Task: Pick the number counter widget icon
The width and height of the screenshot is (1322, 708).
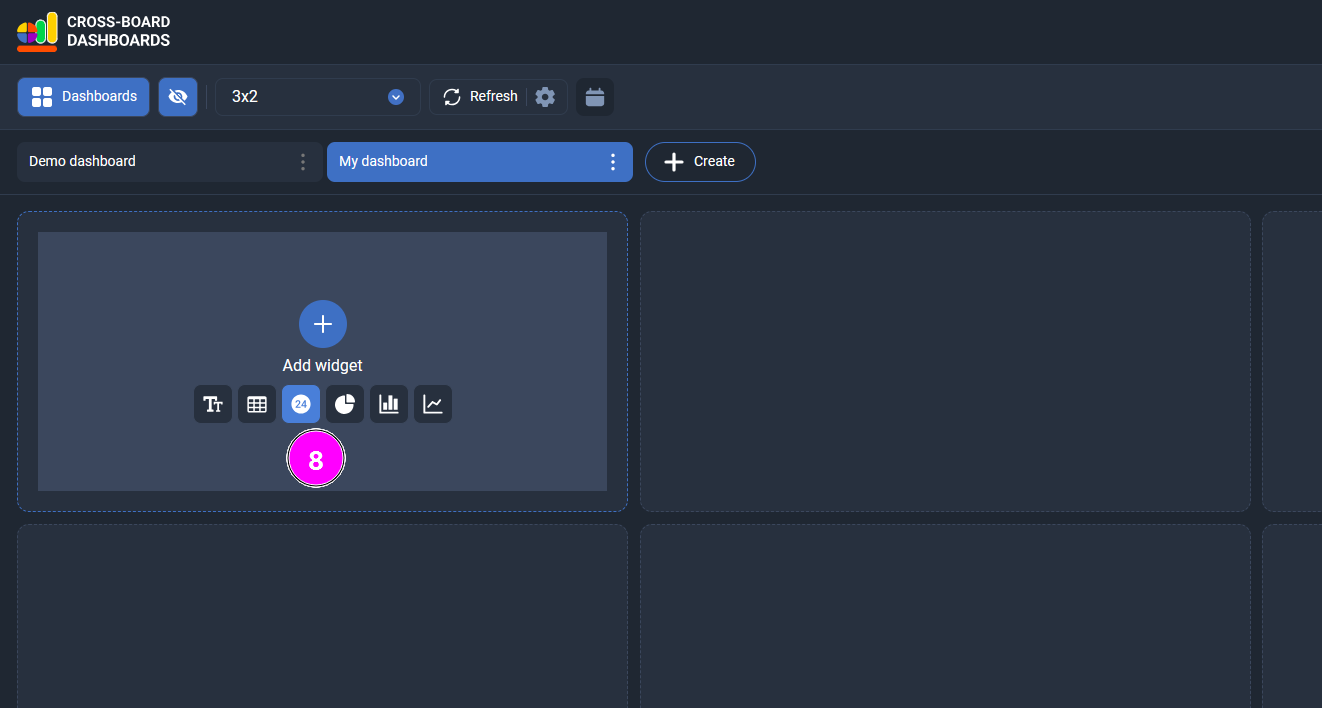Action: tap(301, 404)
